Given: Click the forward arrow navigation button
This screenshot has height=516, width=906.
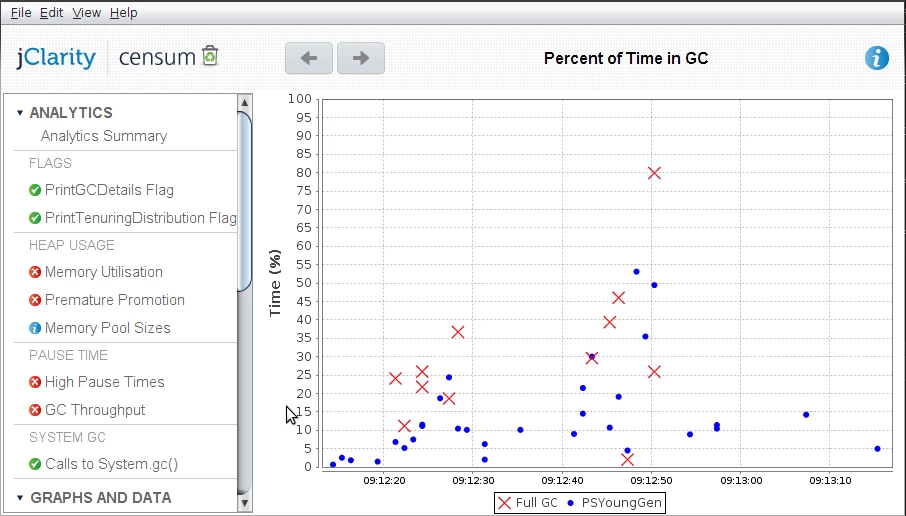Looking at the screenshot, I should (x=361, y=58).
